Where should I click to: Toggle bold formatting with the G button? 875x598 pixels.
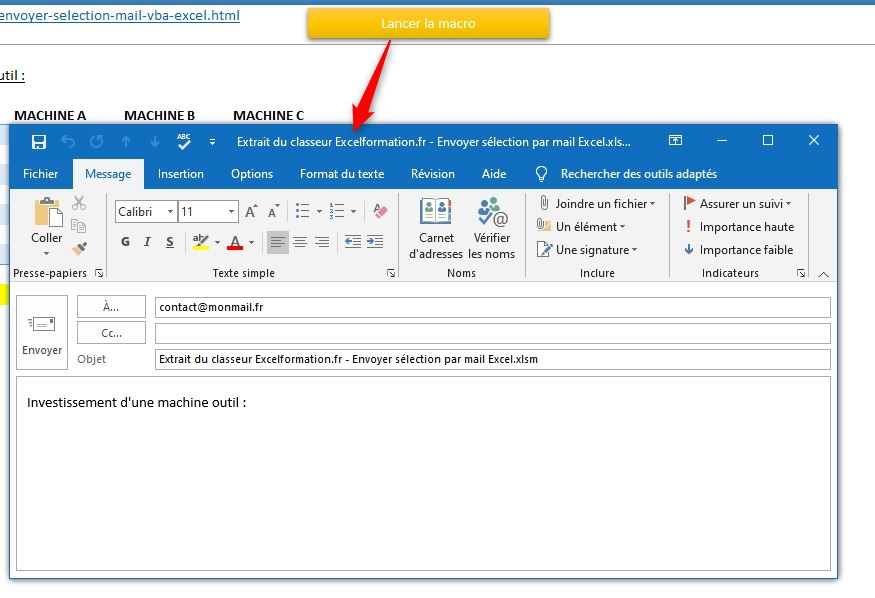[125, 242]
